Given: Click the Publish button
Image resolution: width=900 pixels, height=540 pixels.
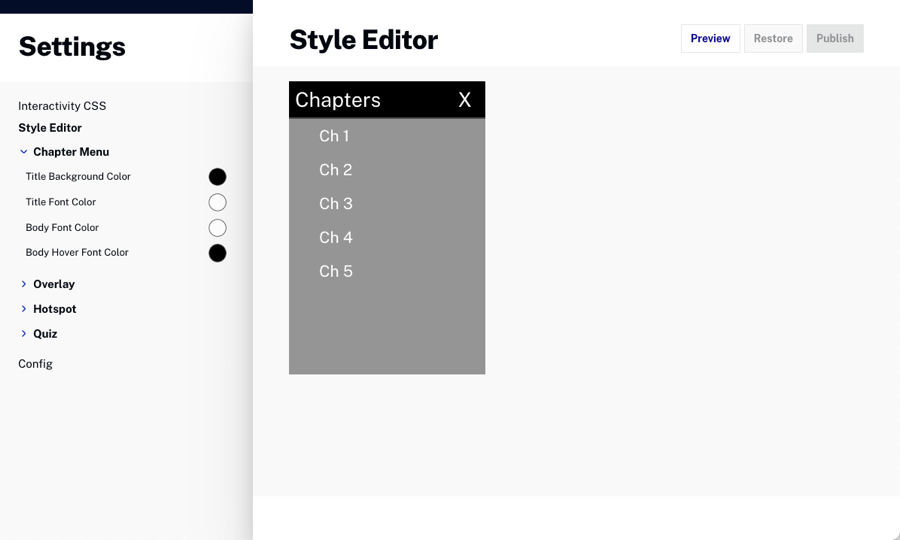Looking at the screenshot, I should pyautogui.click(x=834, y=38).
